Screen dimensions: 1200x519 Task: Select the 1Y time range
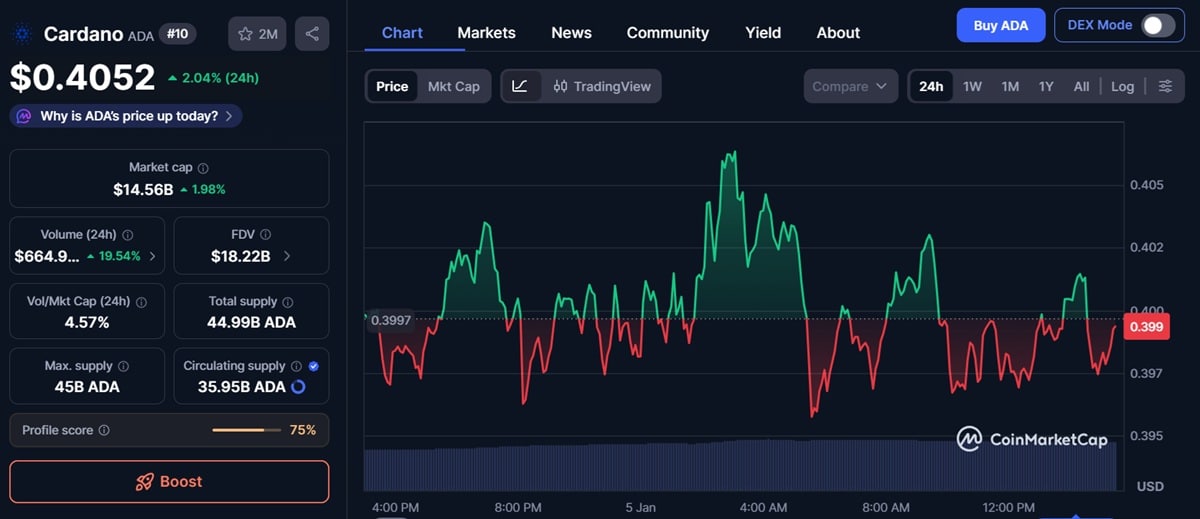coord(1046,86)
